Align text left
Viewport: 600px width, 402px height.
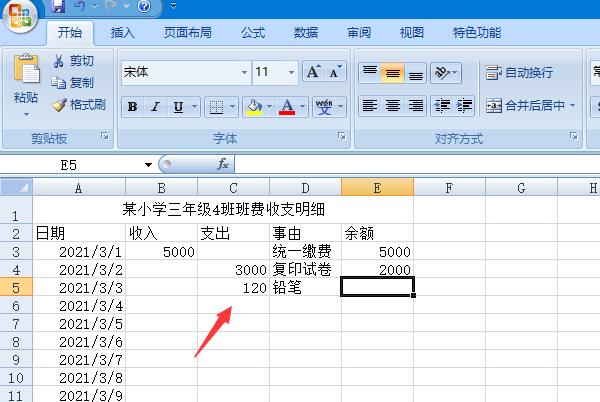coord(370,105)
